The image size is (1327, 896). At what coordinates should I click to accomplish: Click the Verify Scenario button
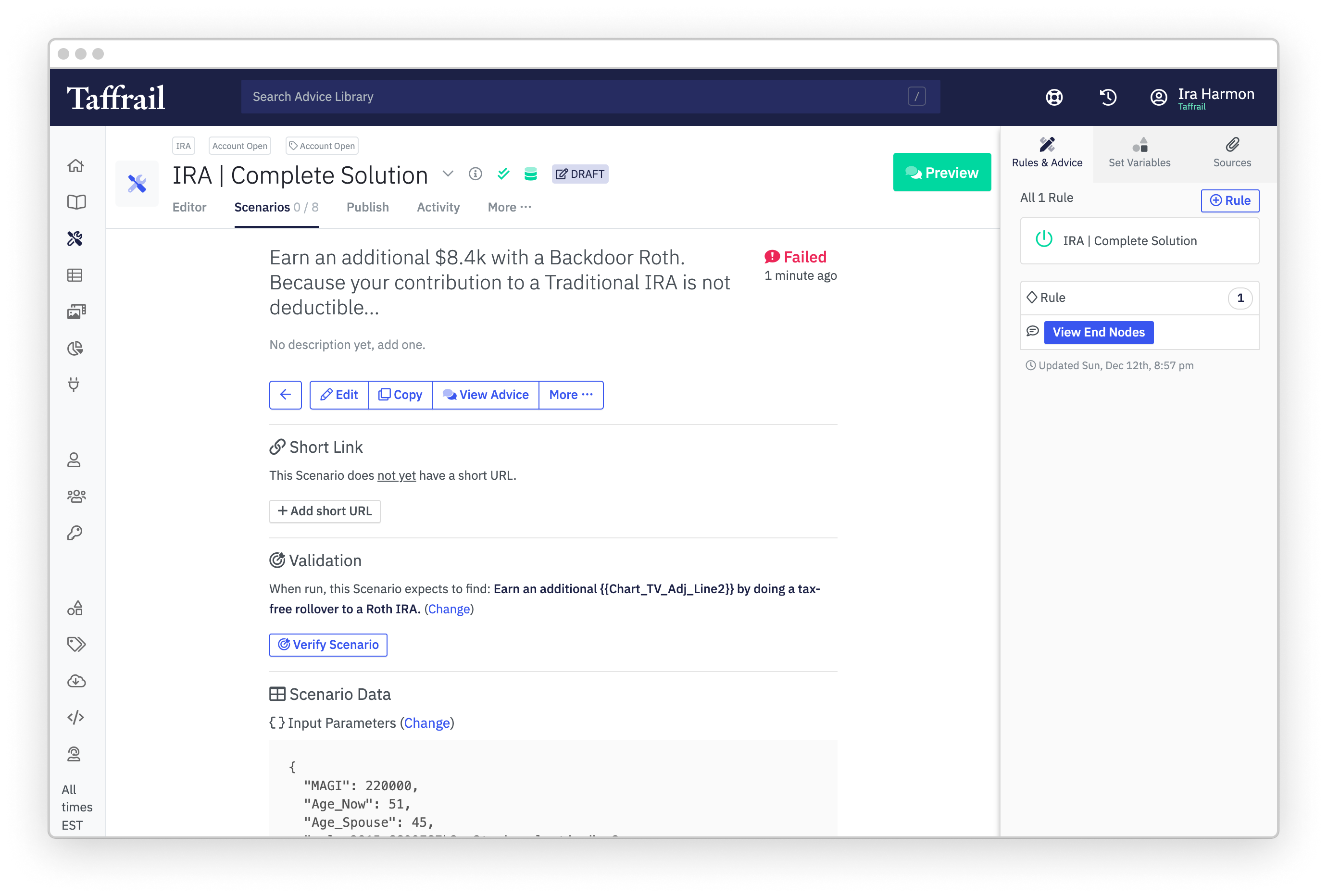pyautogui.click(x=328, y=645)
